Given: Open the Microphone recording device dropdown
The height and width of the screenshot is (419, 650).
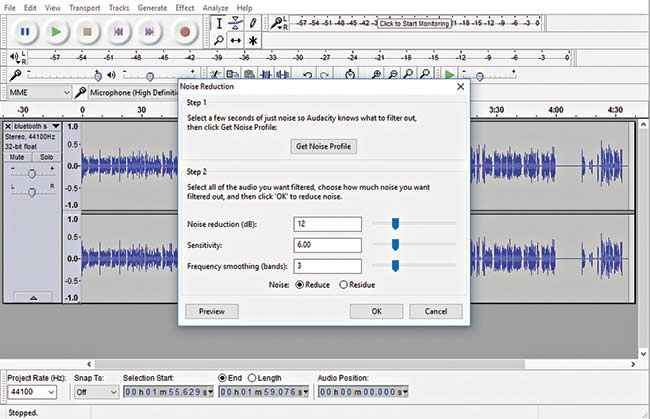Looking at the screenshot, I should point(133,92).
